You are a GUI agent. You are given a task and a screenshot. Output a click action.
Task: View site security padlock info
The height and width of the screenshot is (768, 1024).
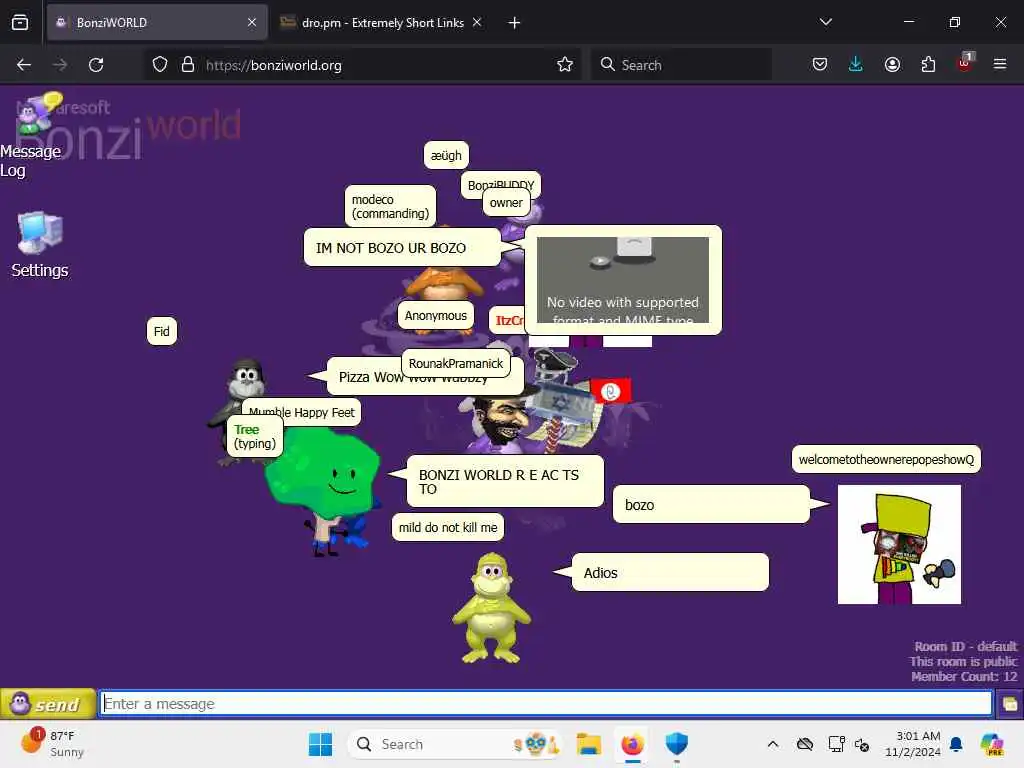[x=188, y=65]
